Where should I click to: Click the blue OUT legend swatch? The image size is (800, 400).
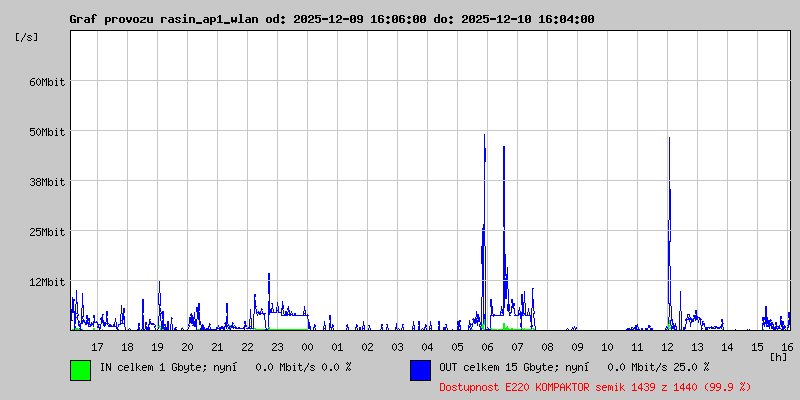[x=420, y=370]
